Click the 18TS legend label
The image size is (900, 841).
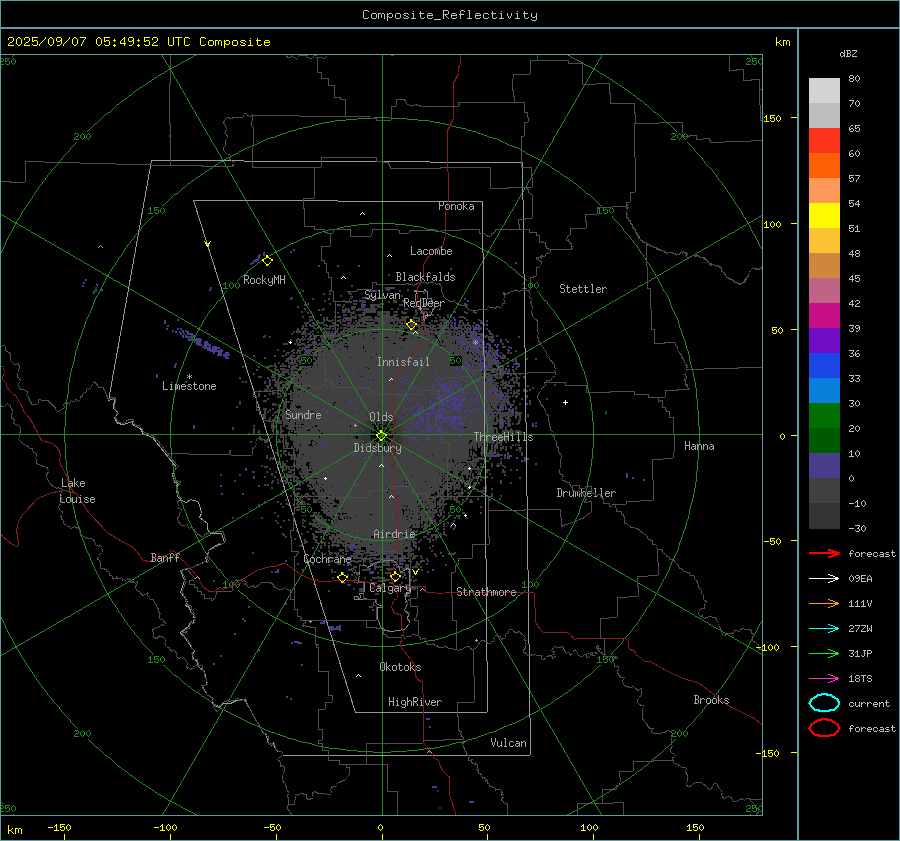point(860,679)
